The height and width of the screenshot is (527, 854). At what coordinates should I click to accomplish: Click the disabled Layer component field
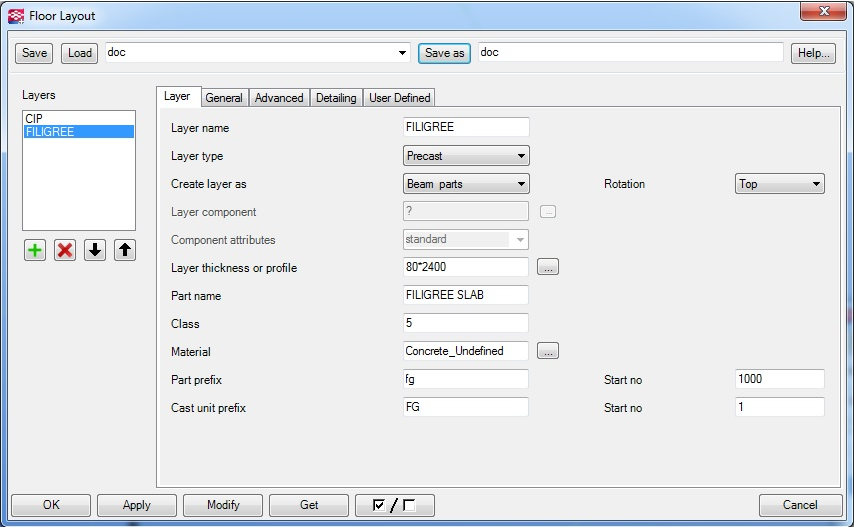(x=466, y=211)
